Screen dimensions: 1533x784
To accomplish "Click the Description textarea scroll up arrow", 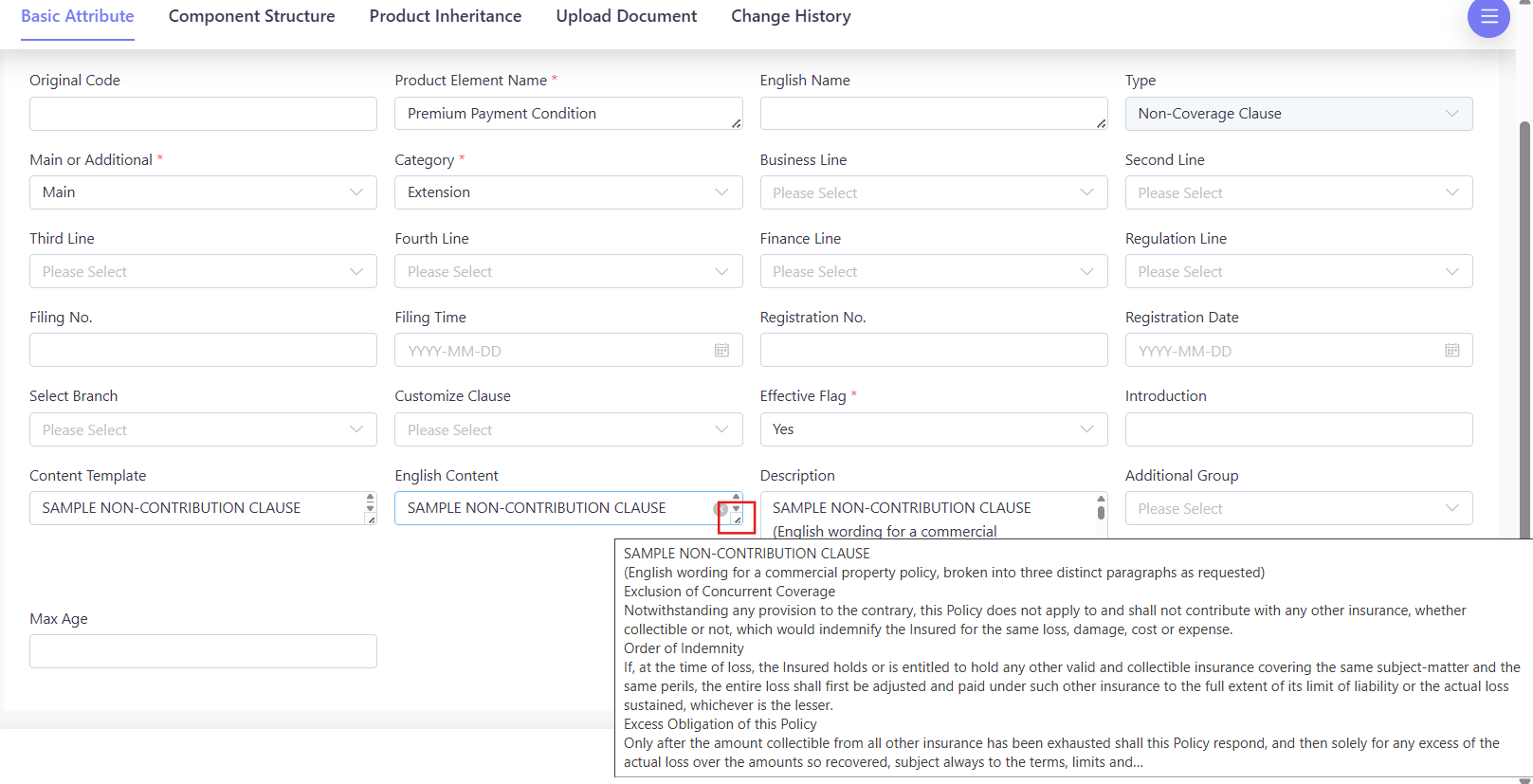I will (1101, 498).
